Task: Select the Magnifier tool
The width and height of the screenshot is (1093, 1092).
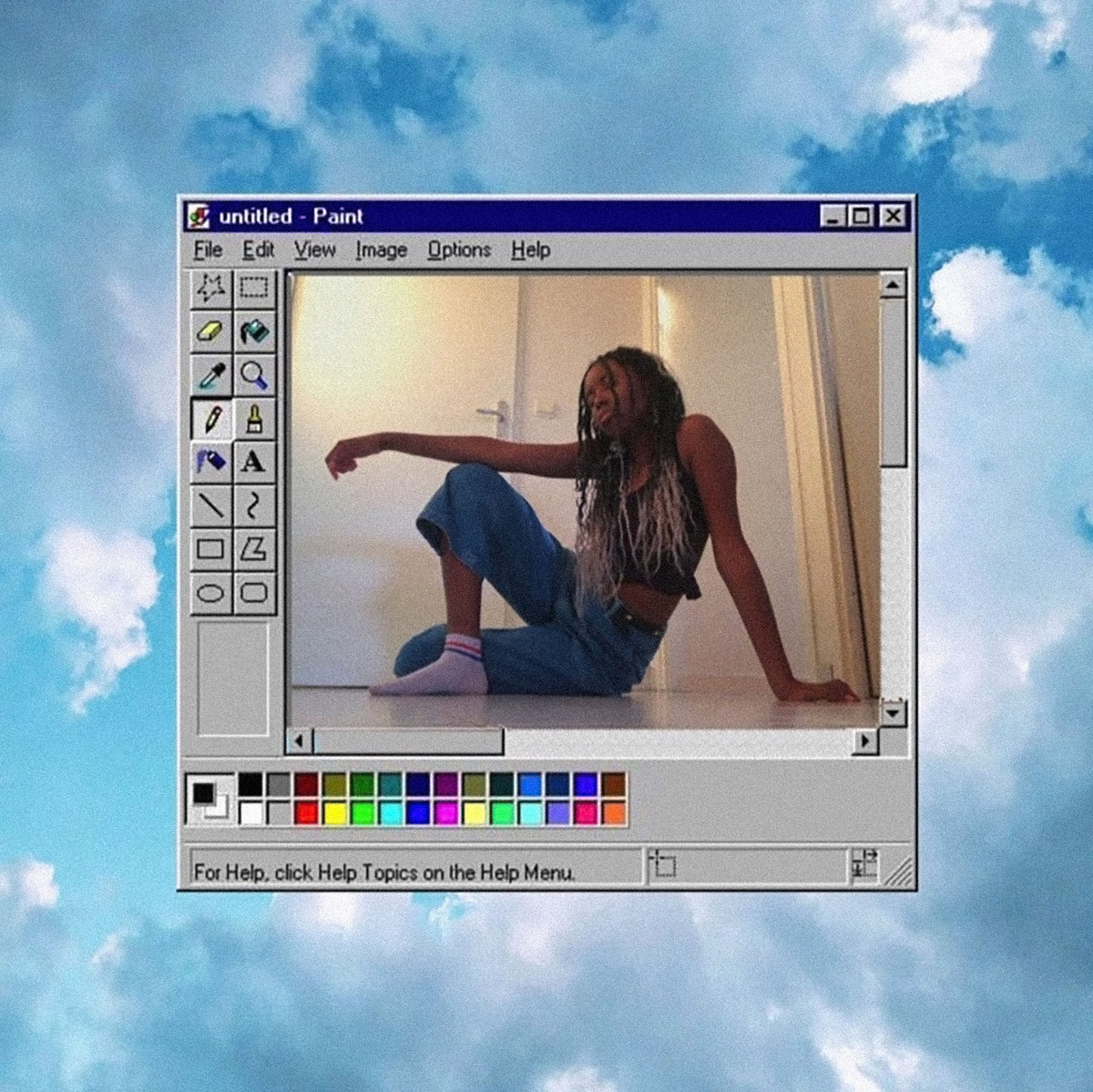Action: coord(254,375)
